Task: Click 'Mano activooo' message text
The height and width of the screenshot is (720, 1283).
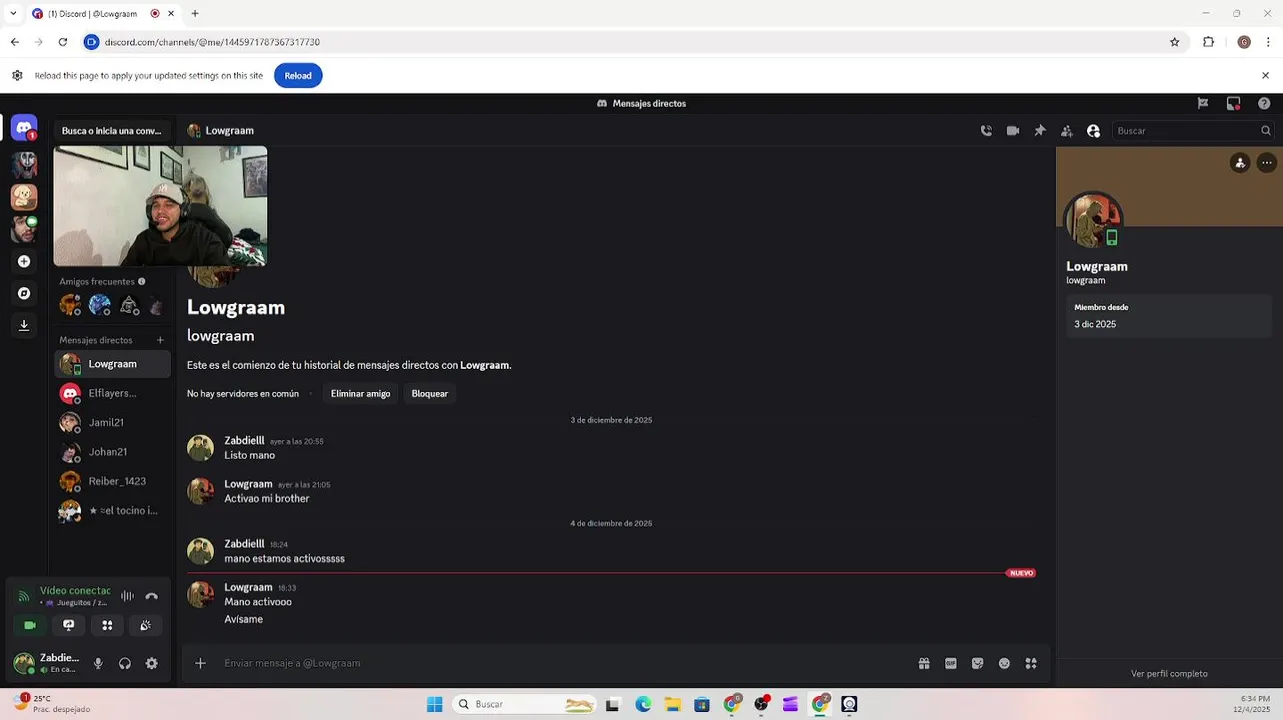Action: 258,602
